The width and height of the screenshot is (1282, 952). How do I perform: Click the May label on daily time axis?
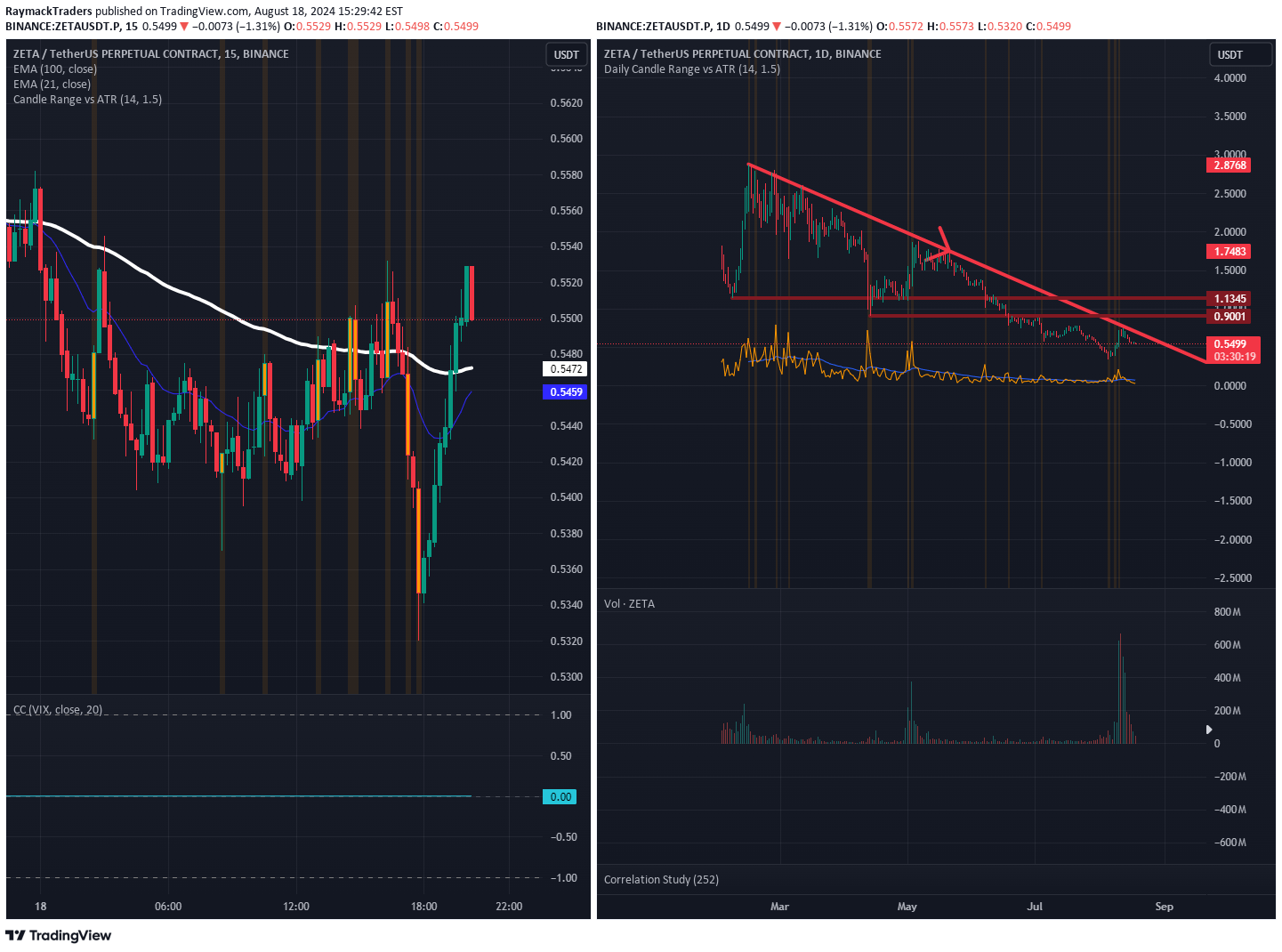907,907
